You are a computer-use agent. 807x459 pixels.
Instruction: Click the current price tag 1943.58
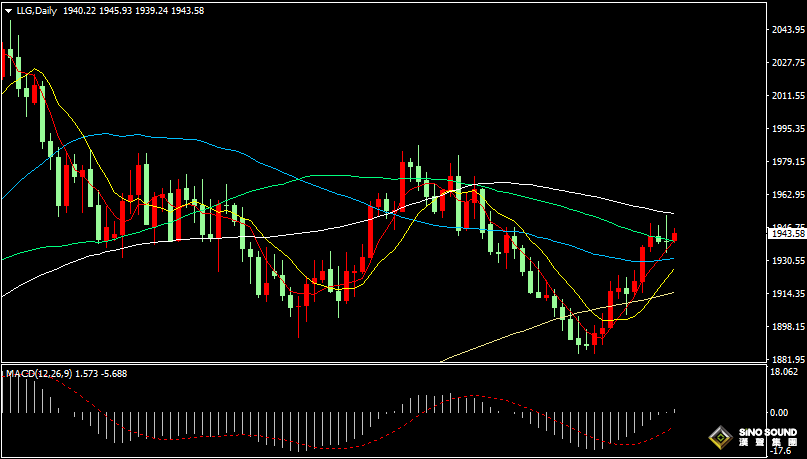[x=787, y=234]
